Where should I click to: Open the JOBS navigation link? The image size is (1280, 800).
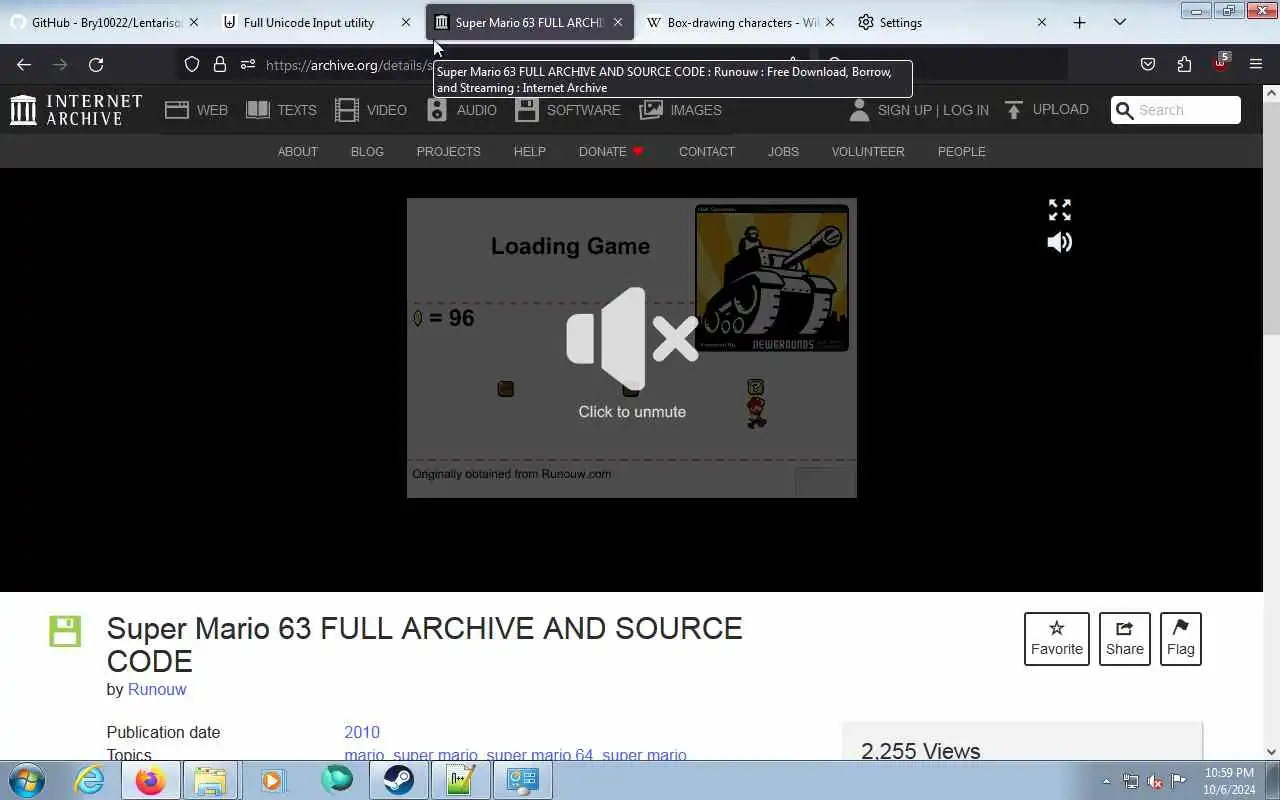(783, 151)
